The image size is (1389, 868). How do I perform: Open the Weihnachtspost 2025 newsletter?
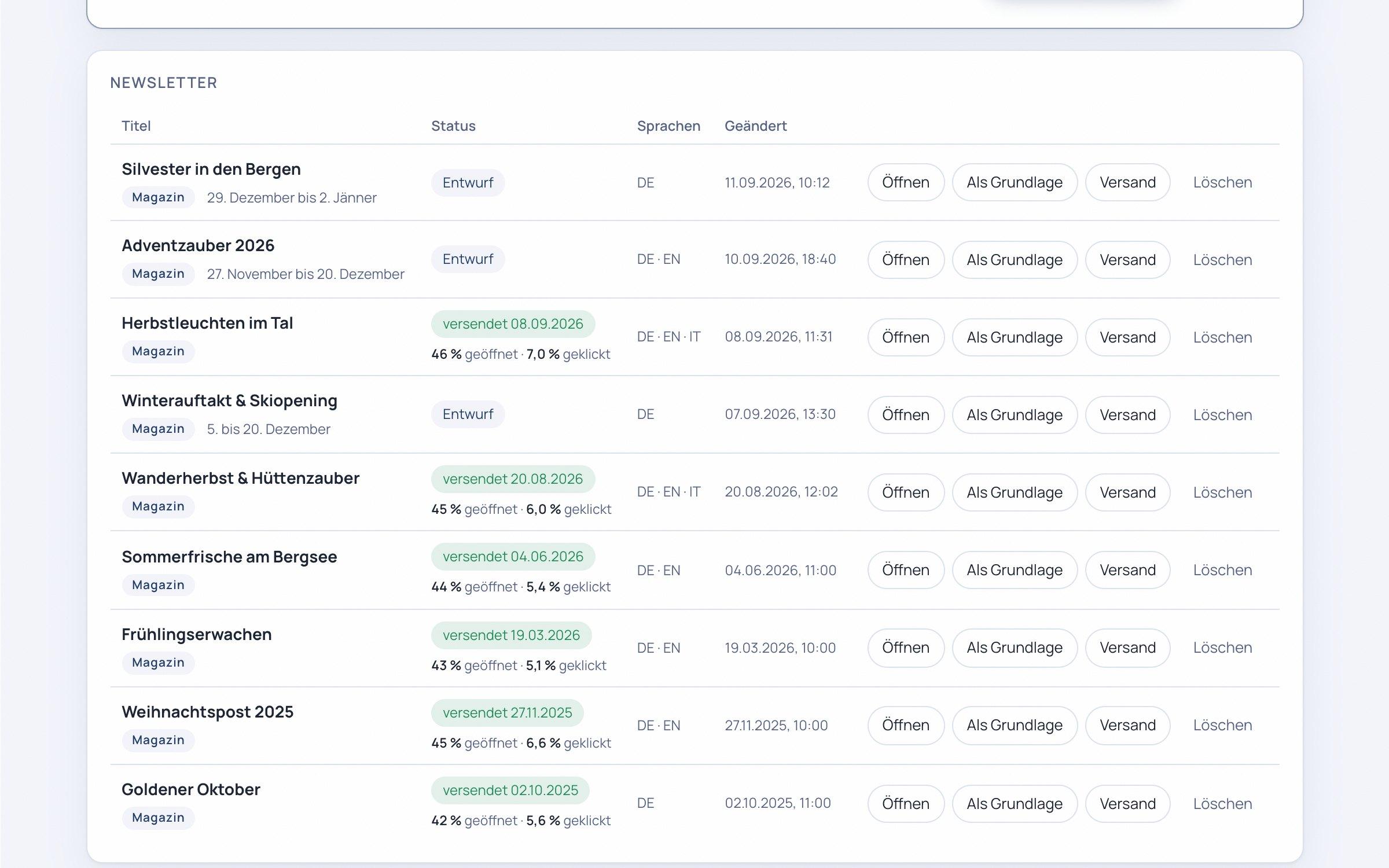[x=906, y=725]
